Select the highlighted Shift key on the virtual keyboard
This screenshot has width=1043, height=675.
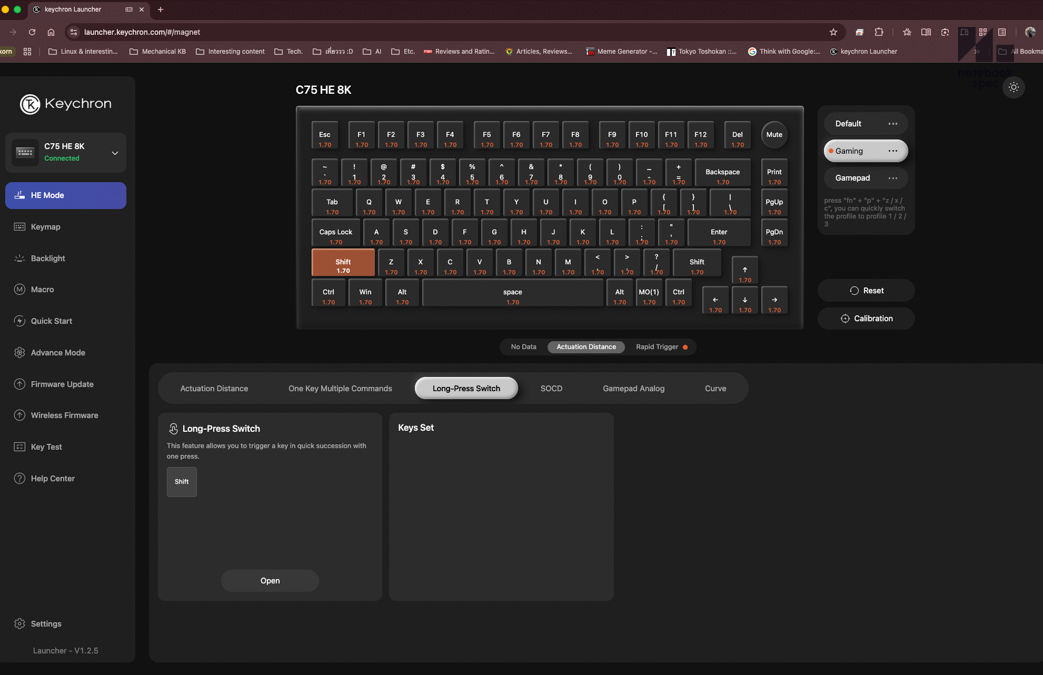(x=342, y=264)
